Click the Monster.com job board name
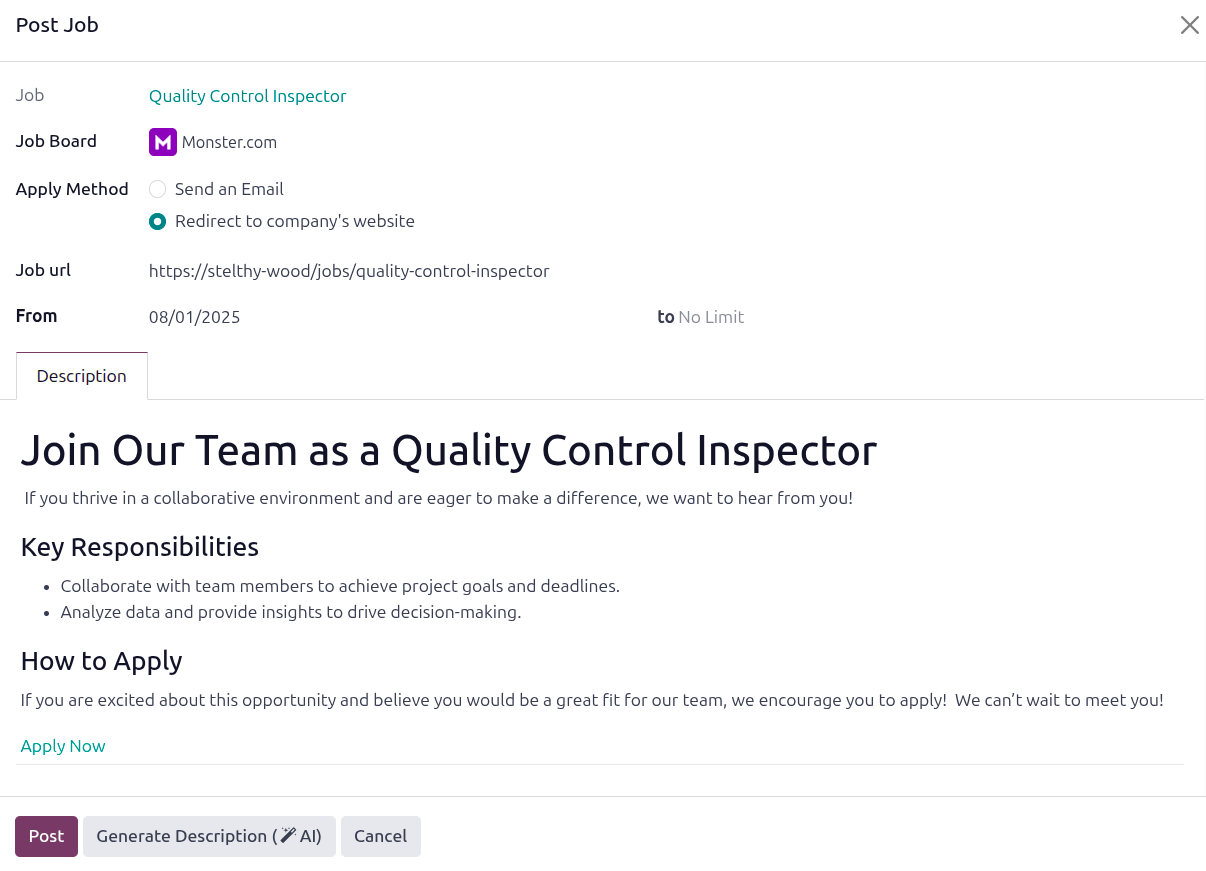The image size is (1206, 871). click(229, 142)
